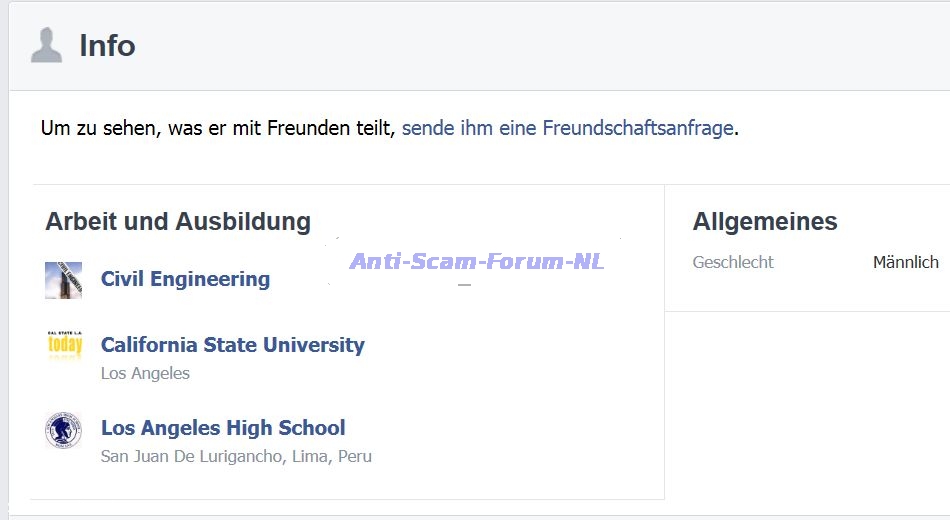The height and width of the screenshot is (520, 950).
Task: Click the Geschlecht field label
Action: point(733,262)
